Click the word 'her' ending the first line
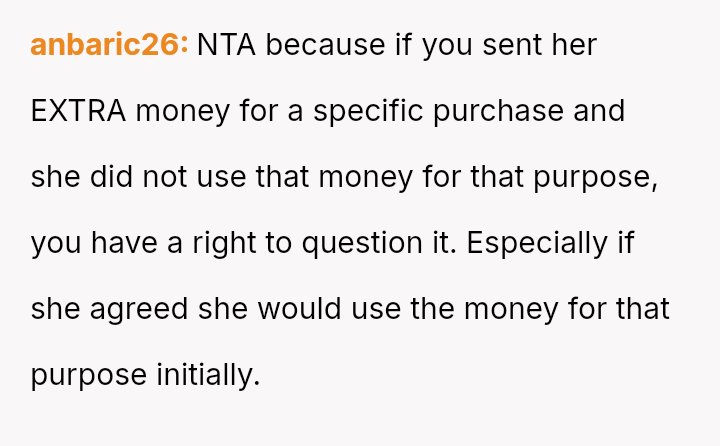Screen dimensions: 720x446 [x=571, y=45]
